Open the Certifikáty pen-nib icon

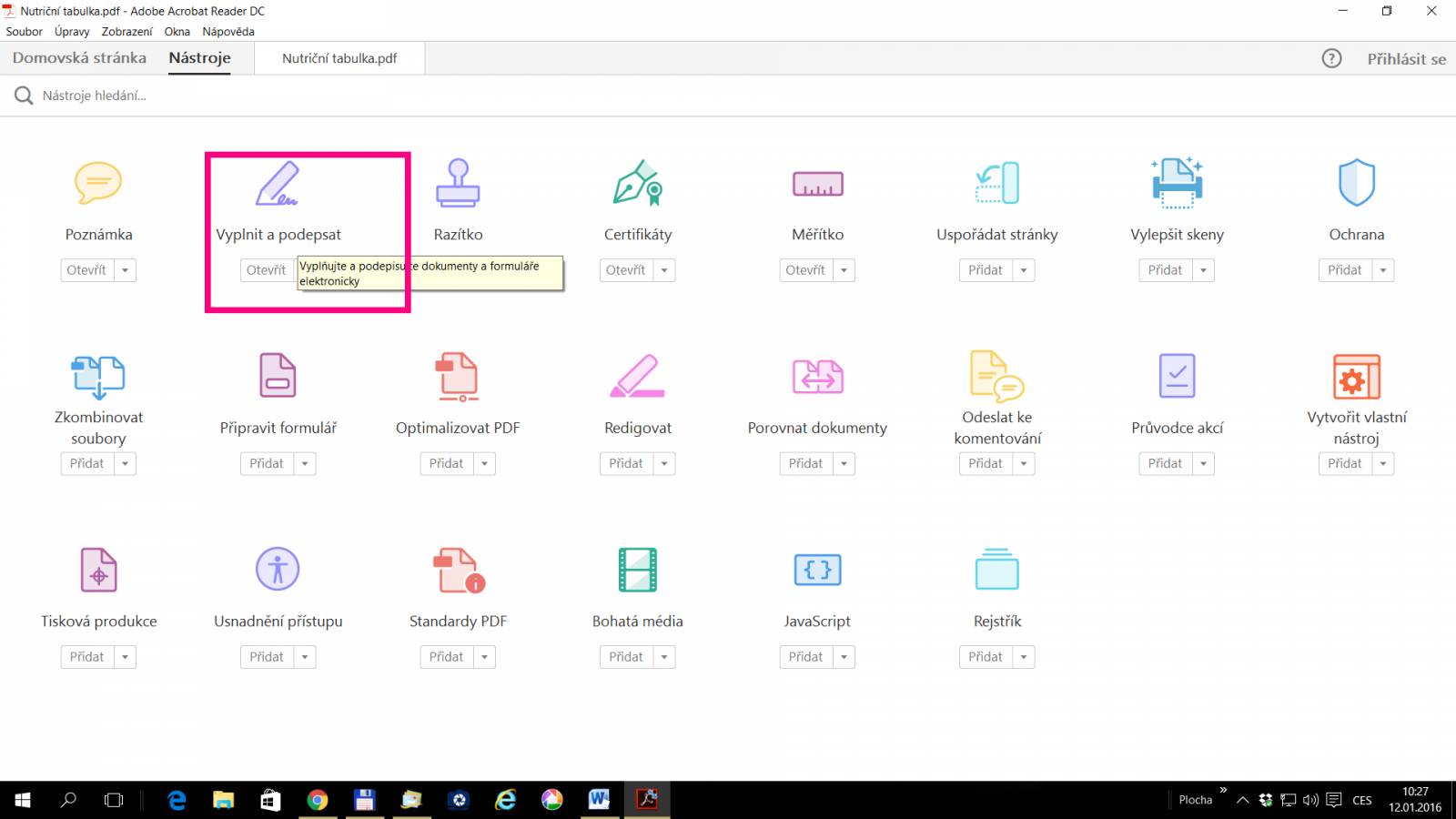(x=637, y=183)
